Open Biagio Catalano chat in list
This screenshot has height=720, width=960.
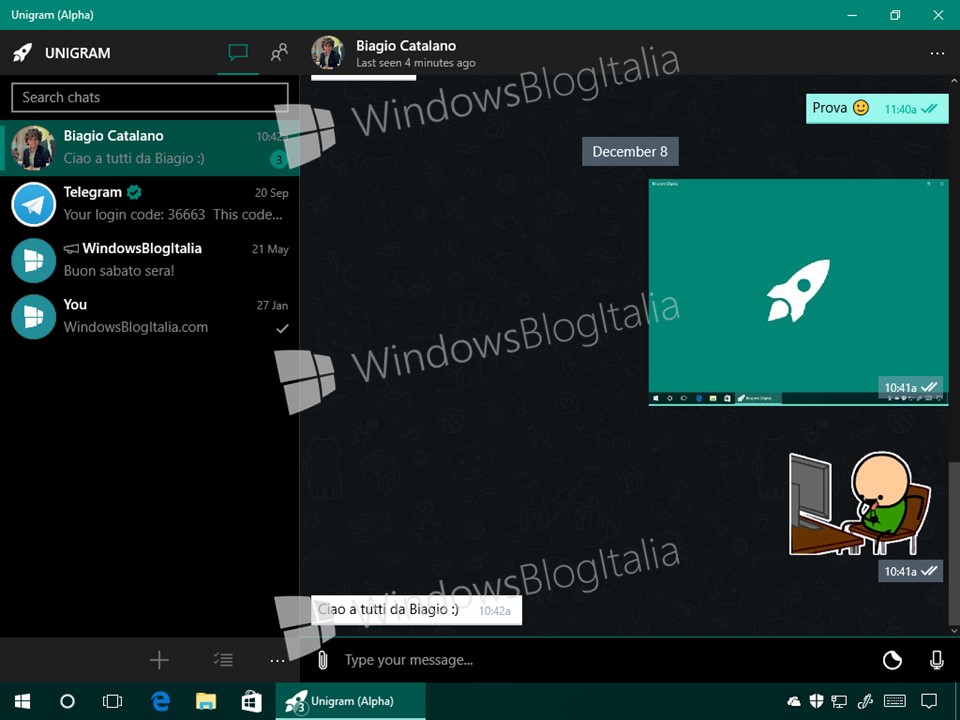coord(150,148)
